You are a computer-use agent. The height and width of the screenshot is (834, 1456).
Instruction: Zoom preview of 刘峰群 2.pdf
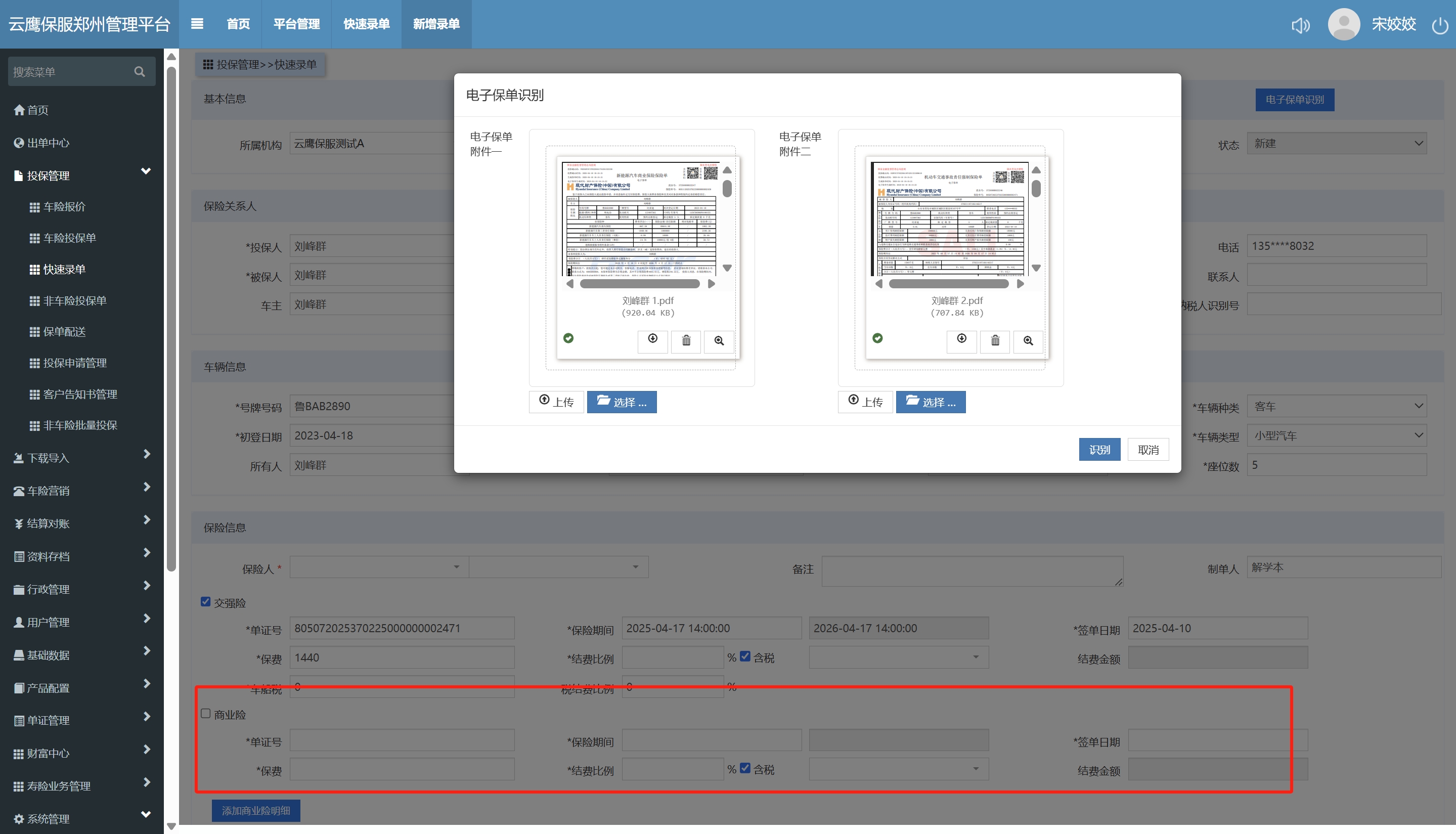[1028, 341]
